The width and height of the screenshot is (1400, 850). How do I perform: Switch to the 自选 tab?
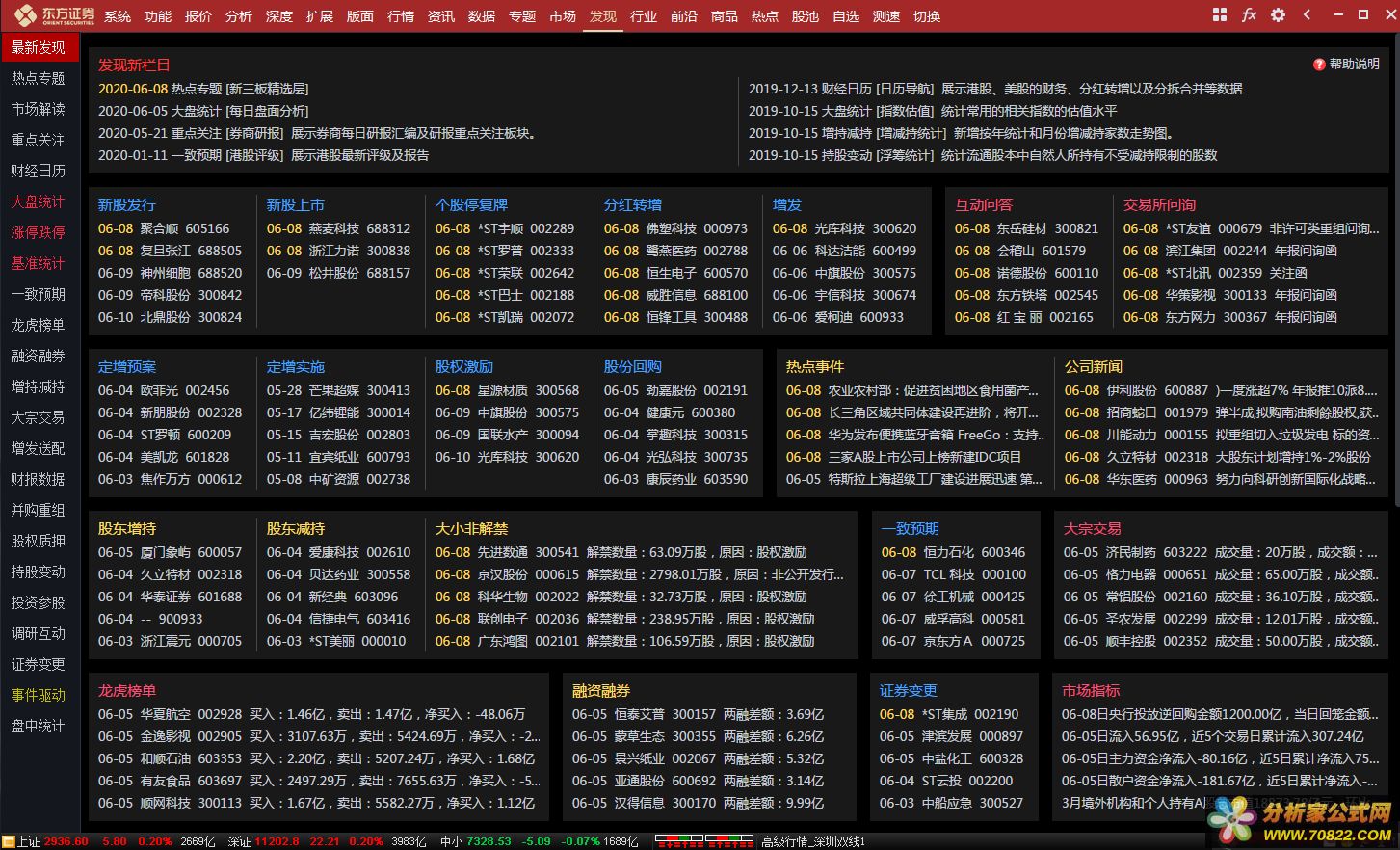(x=846, y=16)
